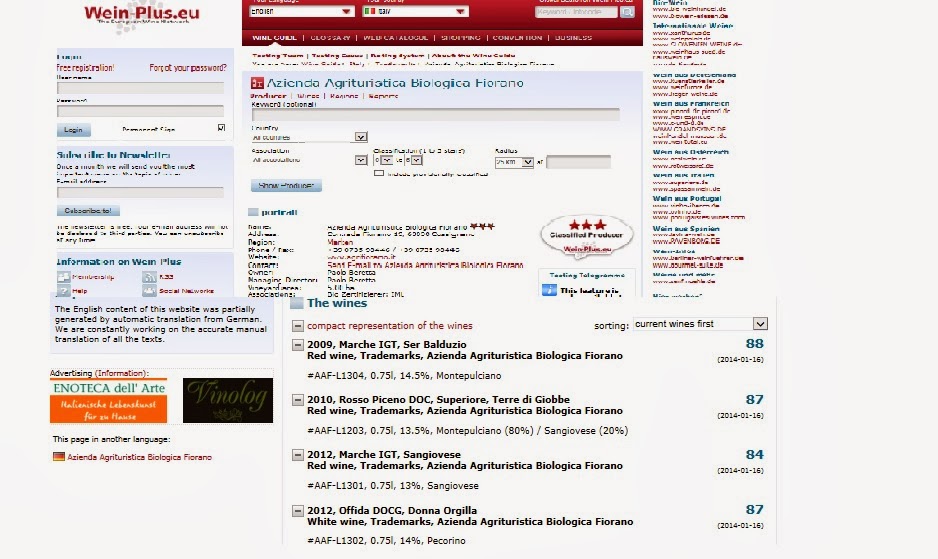Switch to the Reports tab
Screen dimensions: 938x559
tap(383, 96)
